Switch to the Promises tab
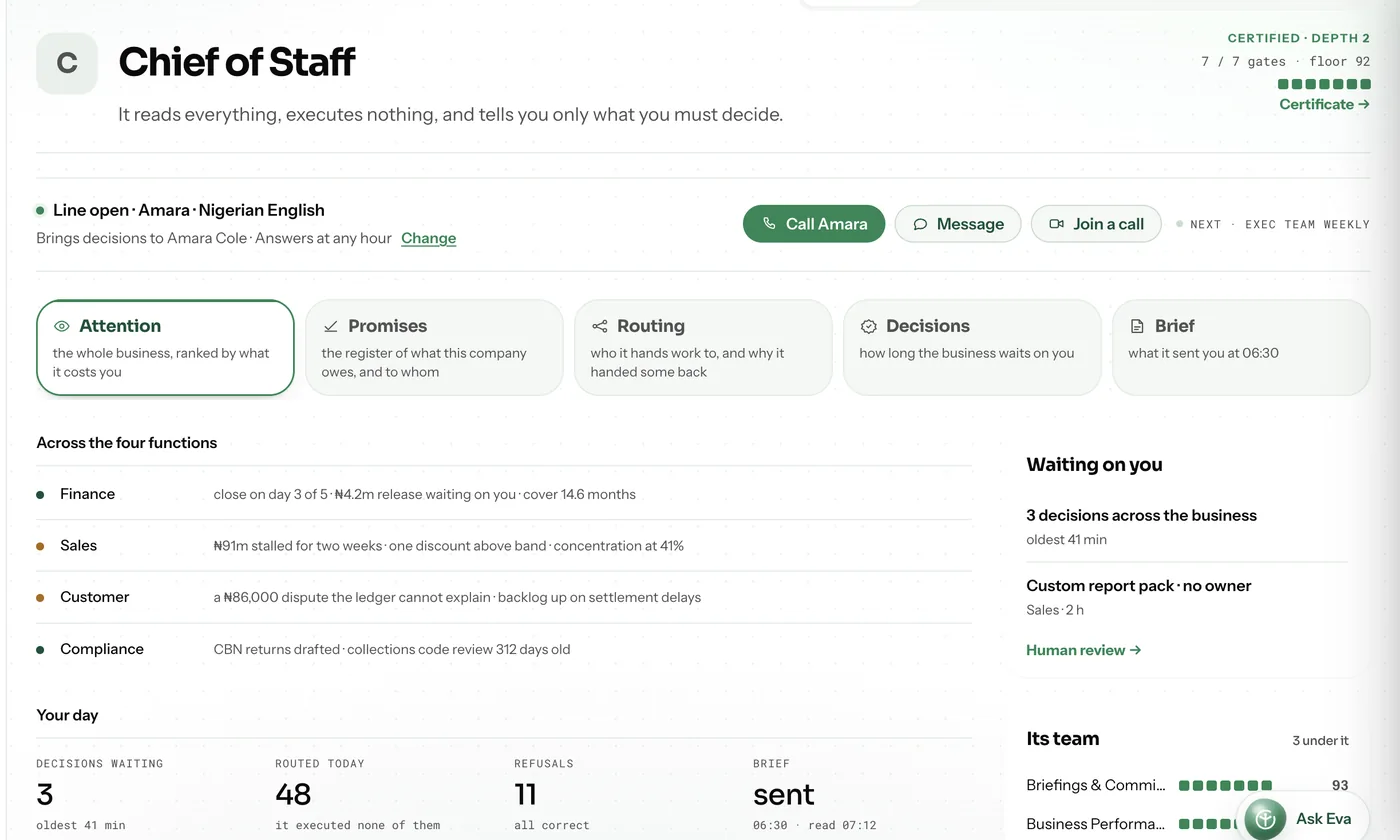Image resolution: width=1400 pixels, height=840 pixels. click(x=434, y=348)
